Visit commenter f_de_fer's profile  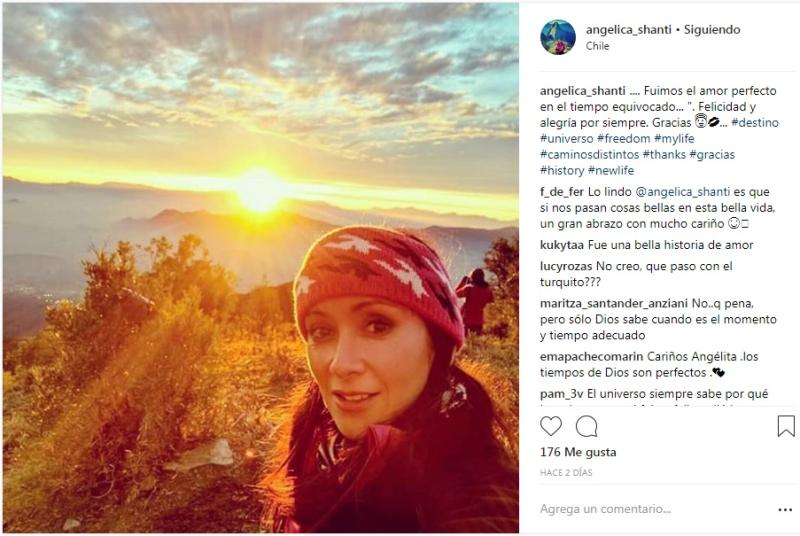pyautogui.click(x=562, y=192)
